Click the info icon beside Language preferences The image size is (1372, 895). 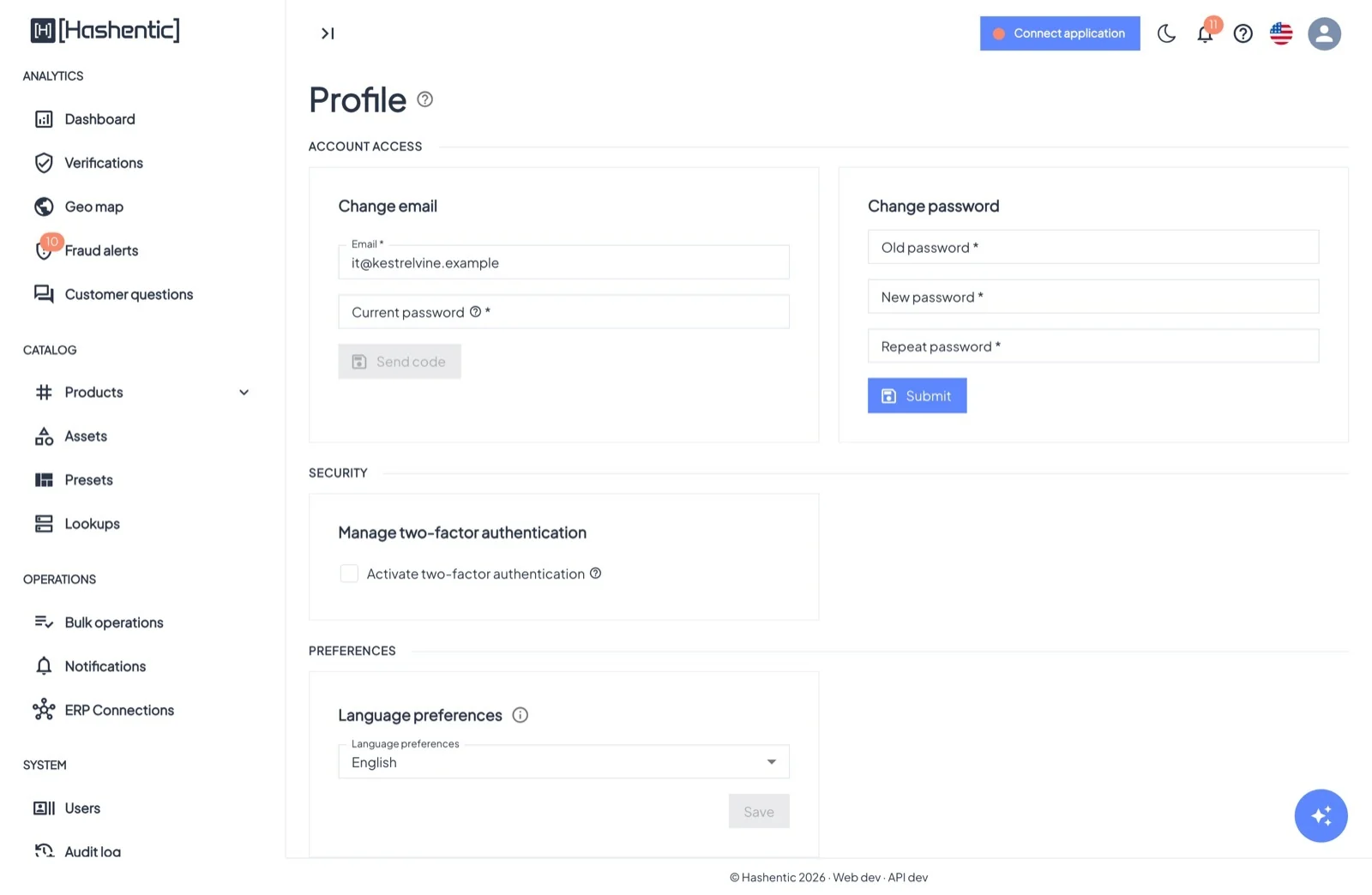click(520, 715)
